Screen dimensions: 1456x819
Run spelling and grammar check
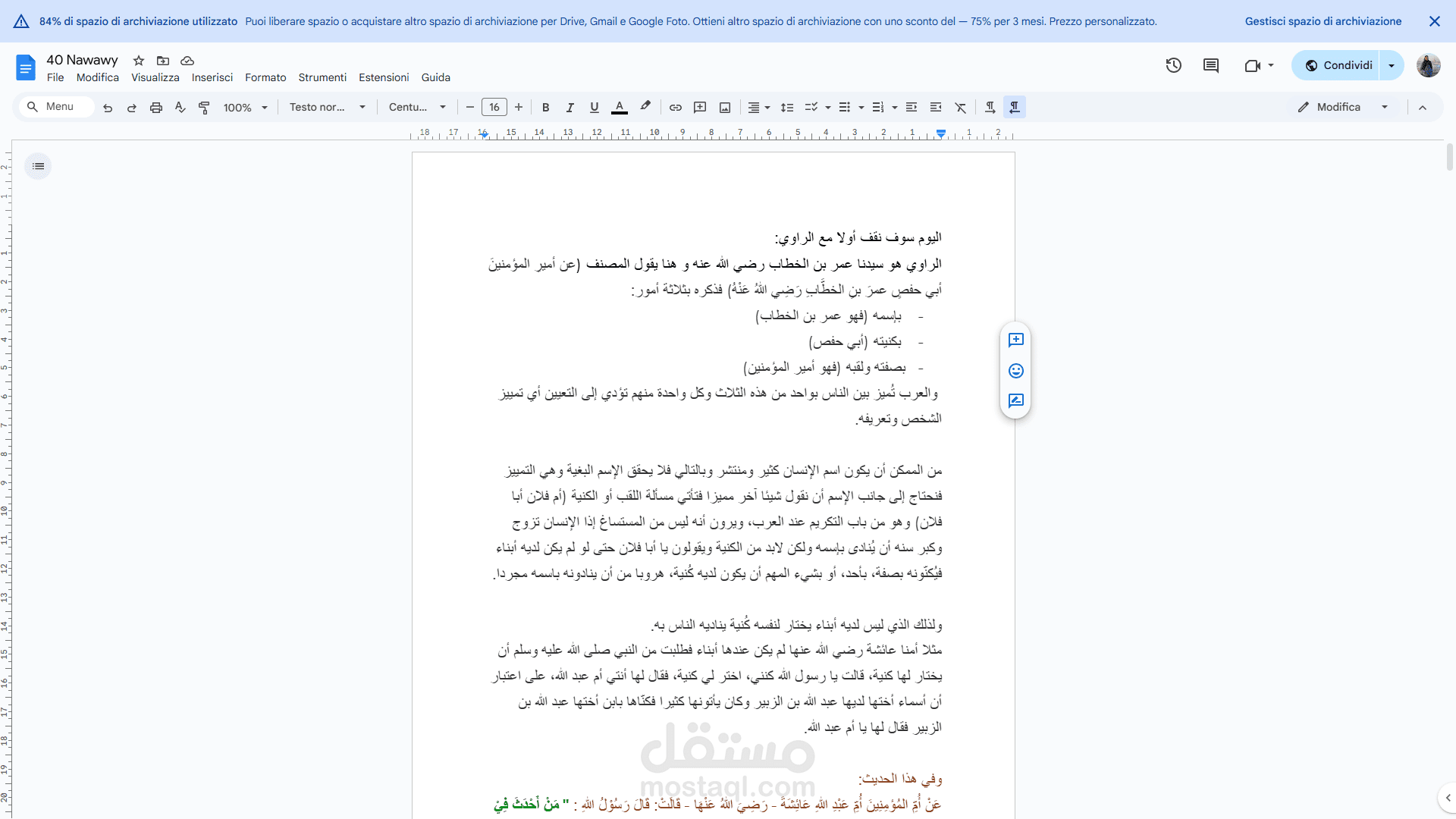(180, 108)
